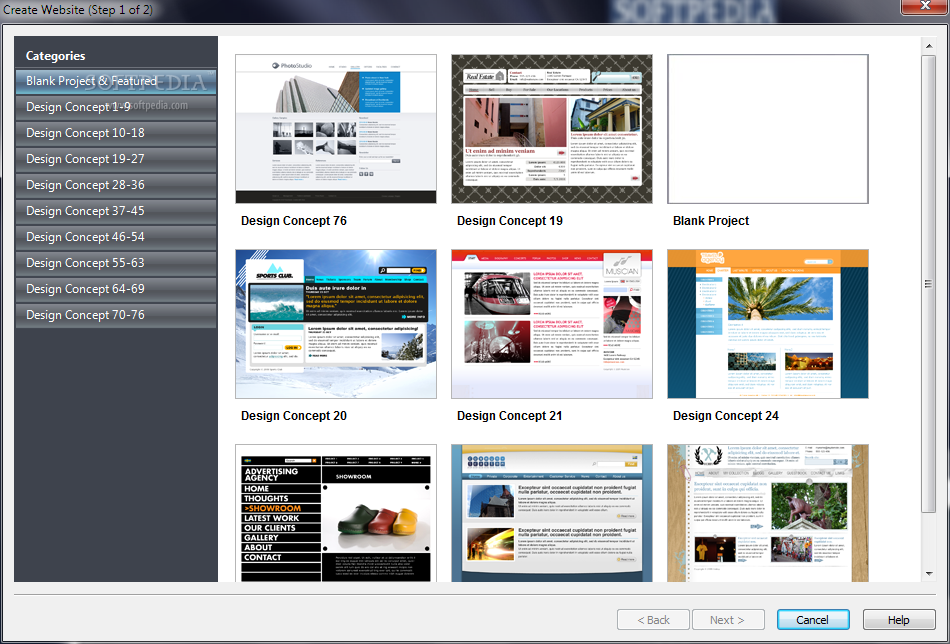Viewport: 950px width, 644px height.
Task: Open Design Concept 28-36 category
Action: [x=116, y=185]
